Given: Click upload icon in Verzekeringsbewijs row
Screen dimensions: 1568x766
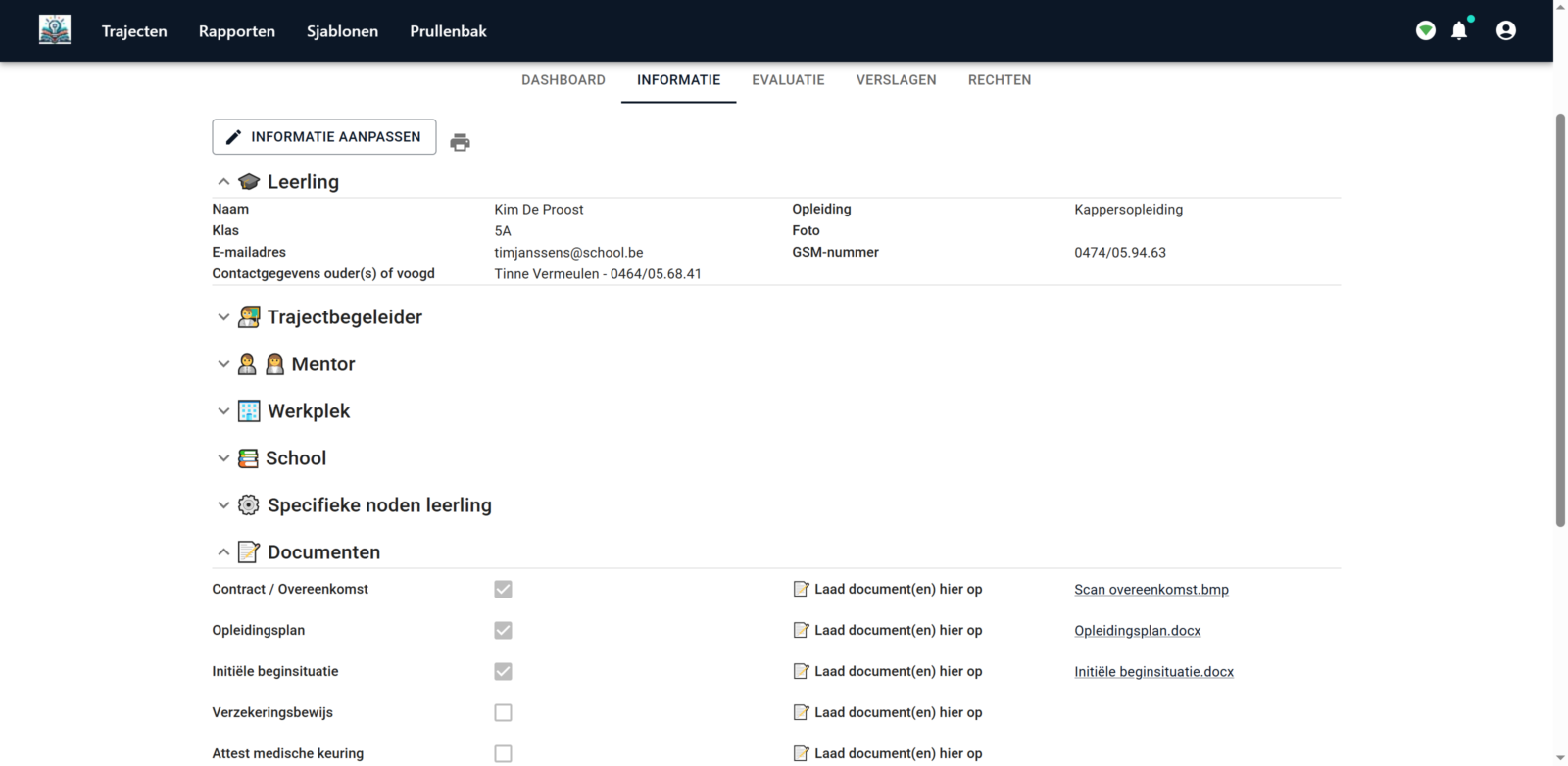Looking at the screenshot, I should [801, 712].
